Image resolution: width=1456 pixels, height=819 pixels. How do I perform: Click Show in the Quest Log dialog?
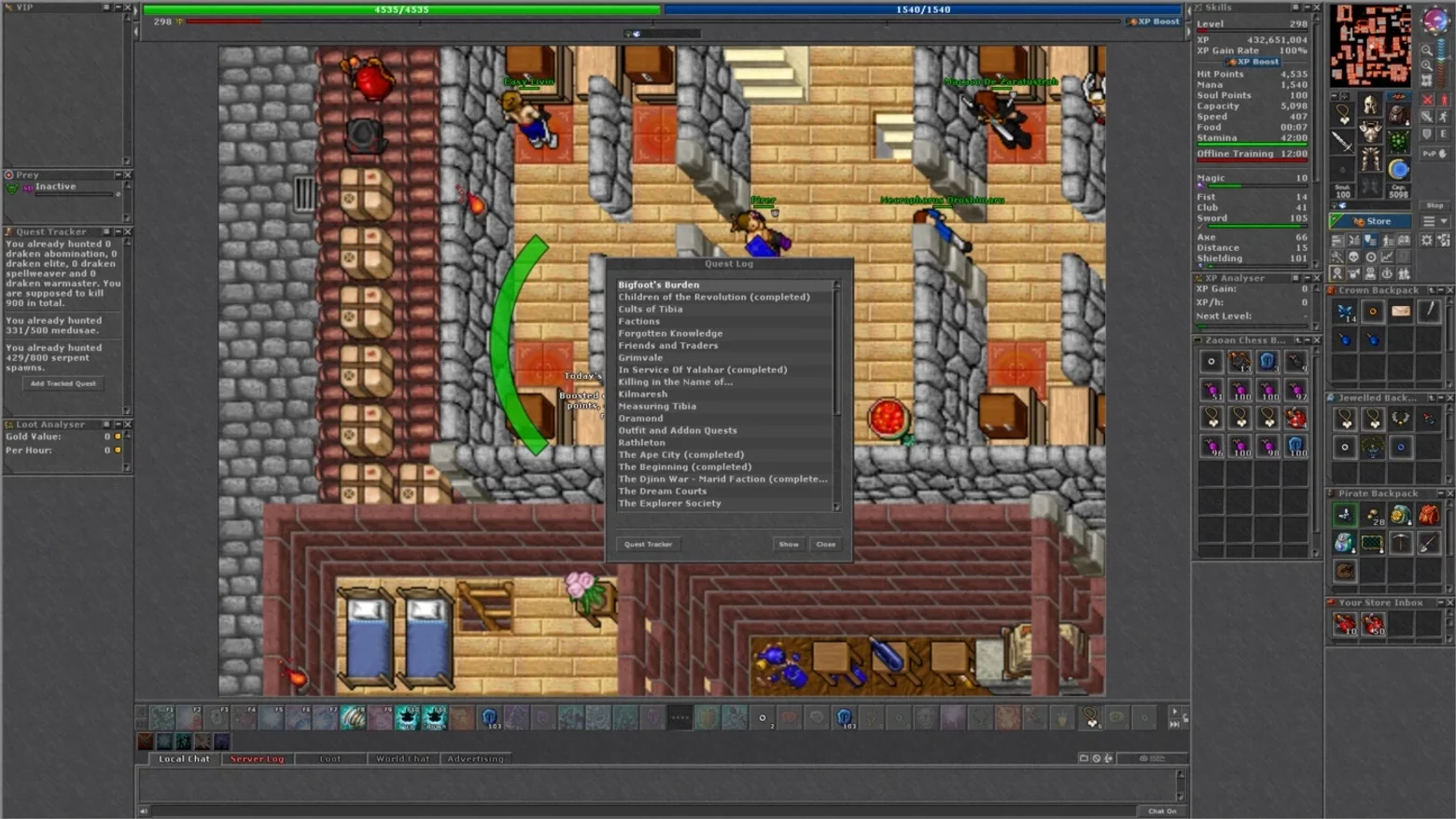pos(789,544)
